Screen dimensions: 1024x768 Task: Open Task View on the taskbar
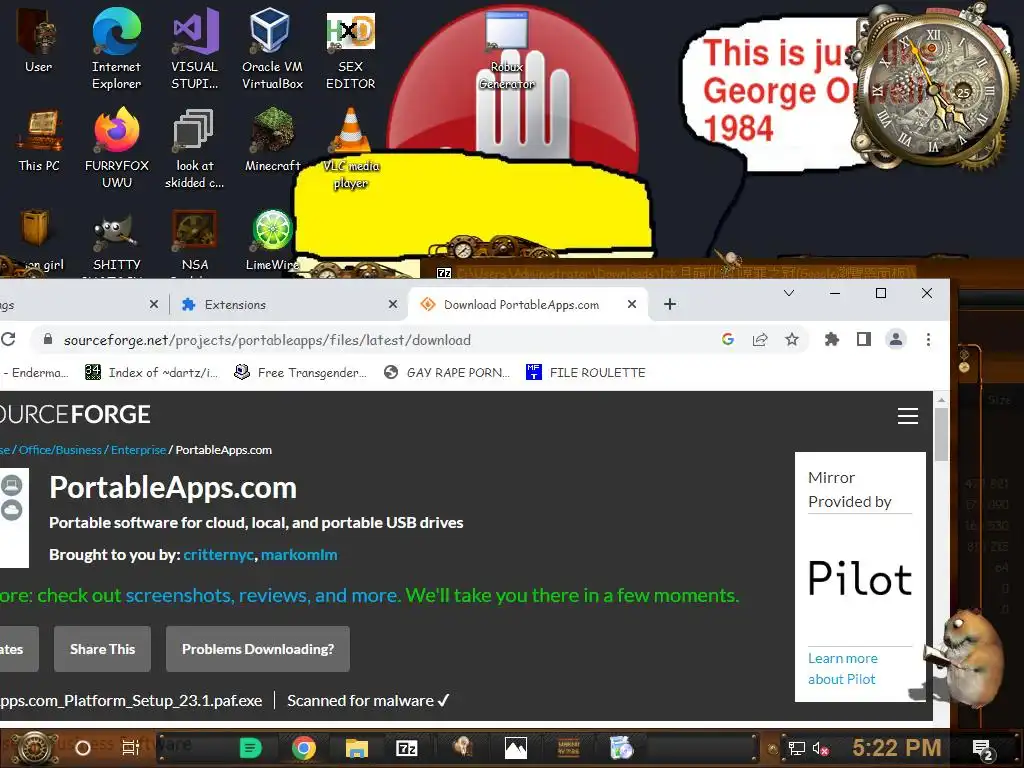click(x=131, y=748)
